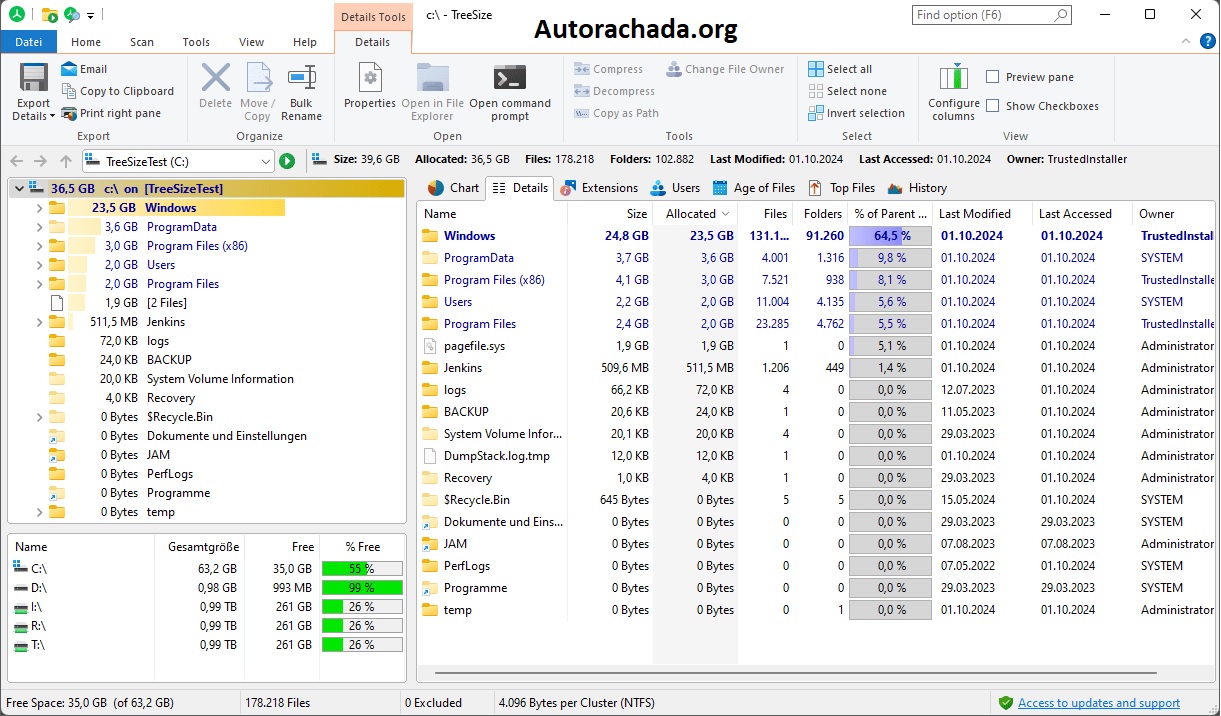Click Configure columns icon

coord(953,77)
